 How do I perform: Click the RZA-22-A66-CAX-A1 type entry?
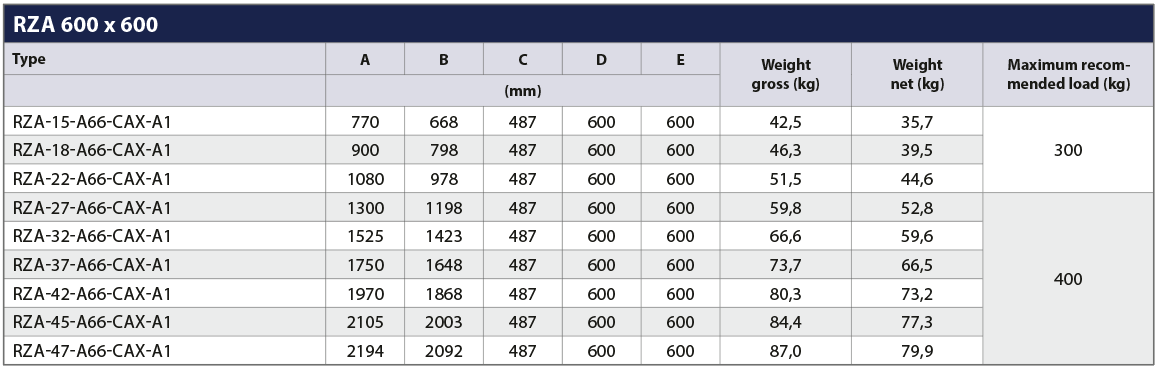92,179
